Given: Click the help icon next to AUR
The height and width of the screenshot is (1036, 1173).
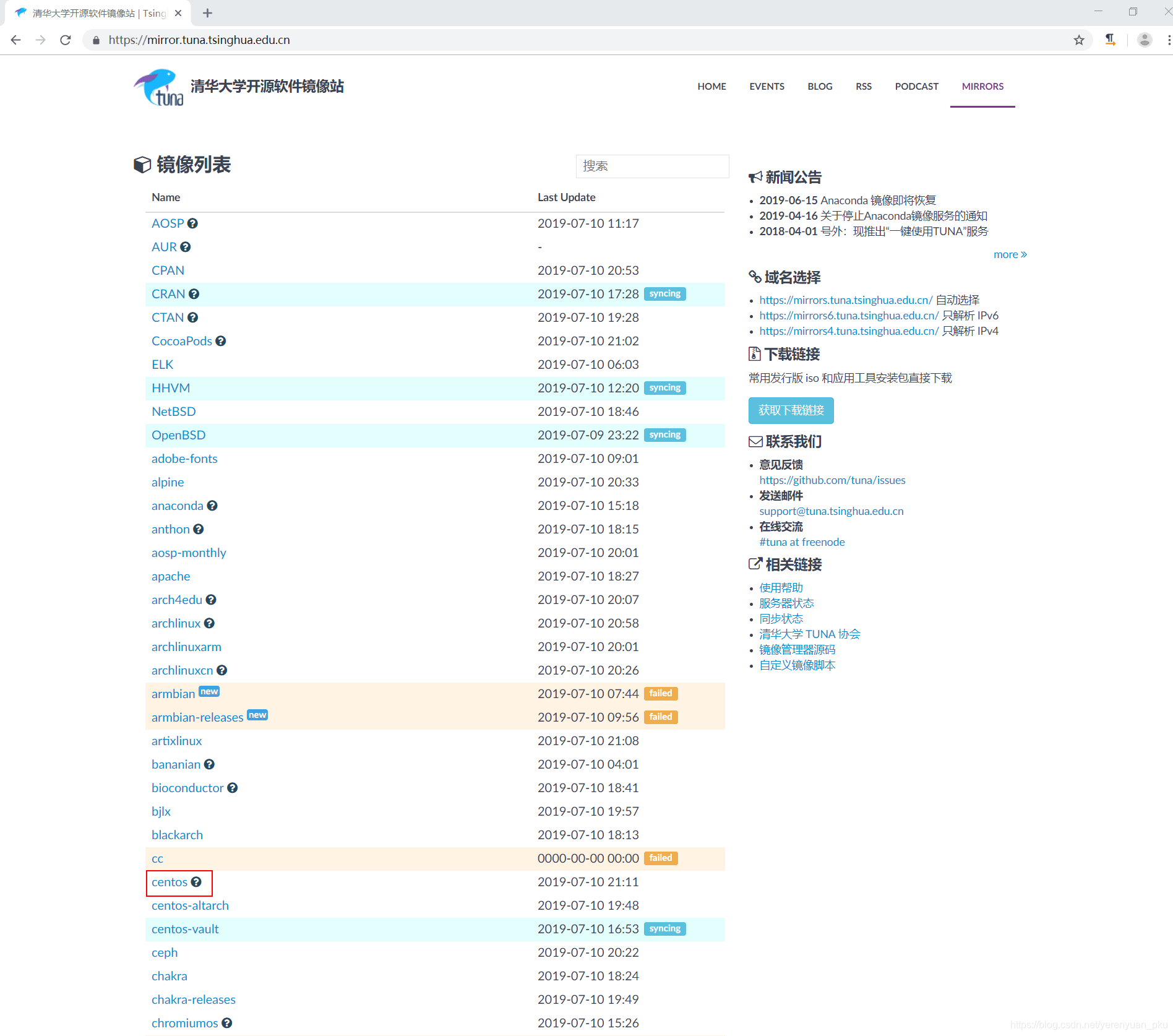Looking at the screenshot, I should pos(186,247).
